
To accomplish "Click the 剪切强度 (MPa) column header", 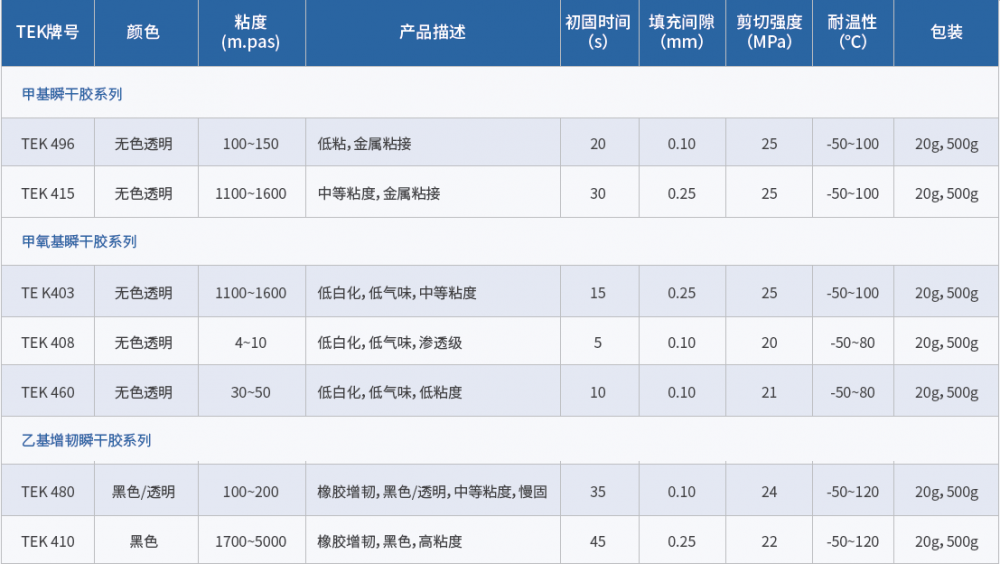I will click(768, 32).
